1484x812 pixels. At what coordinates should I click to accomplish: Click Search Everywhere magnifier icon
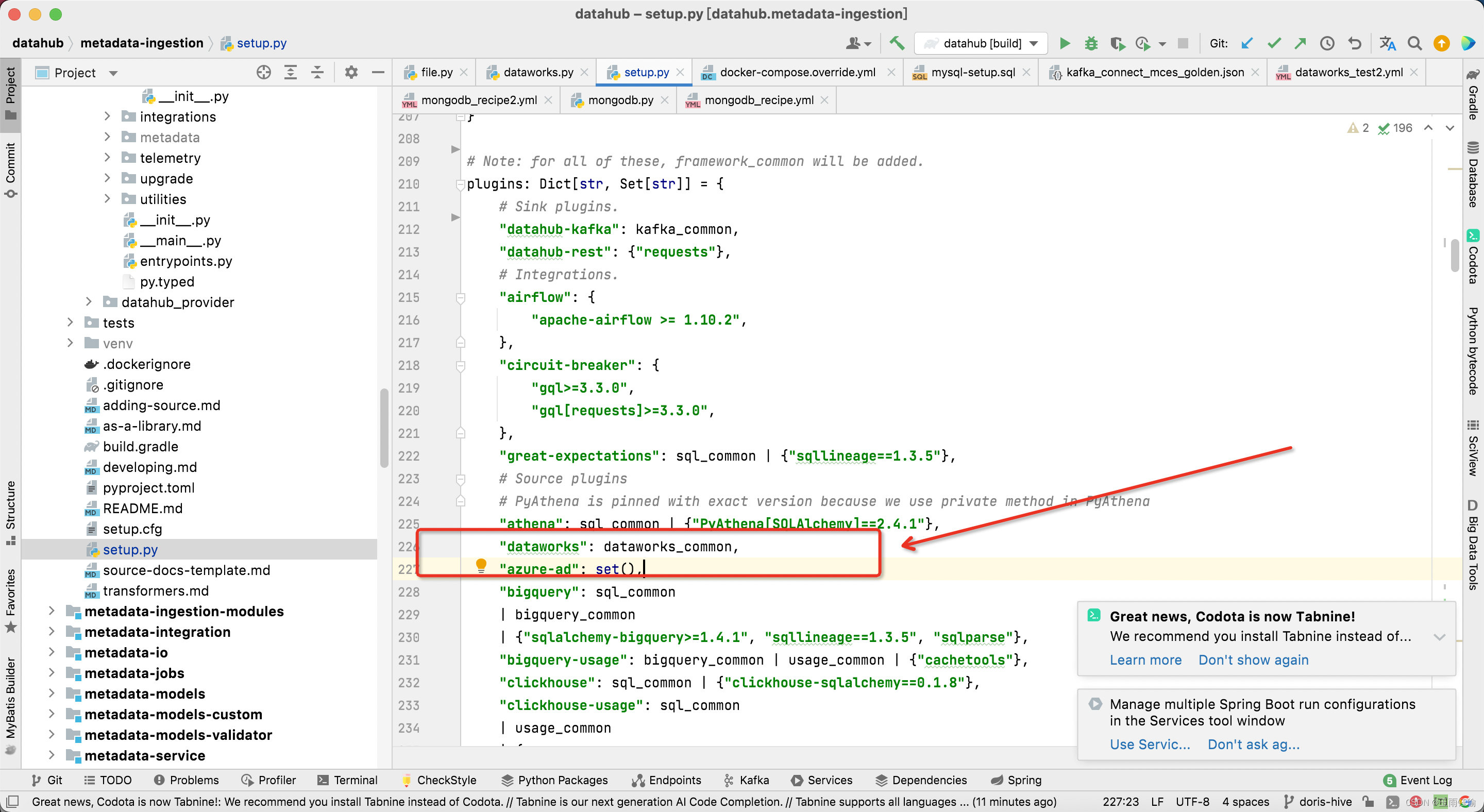[1414, 43]
